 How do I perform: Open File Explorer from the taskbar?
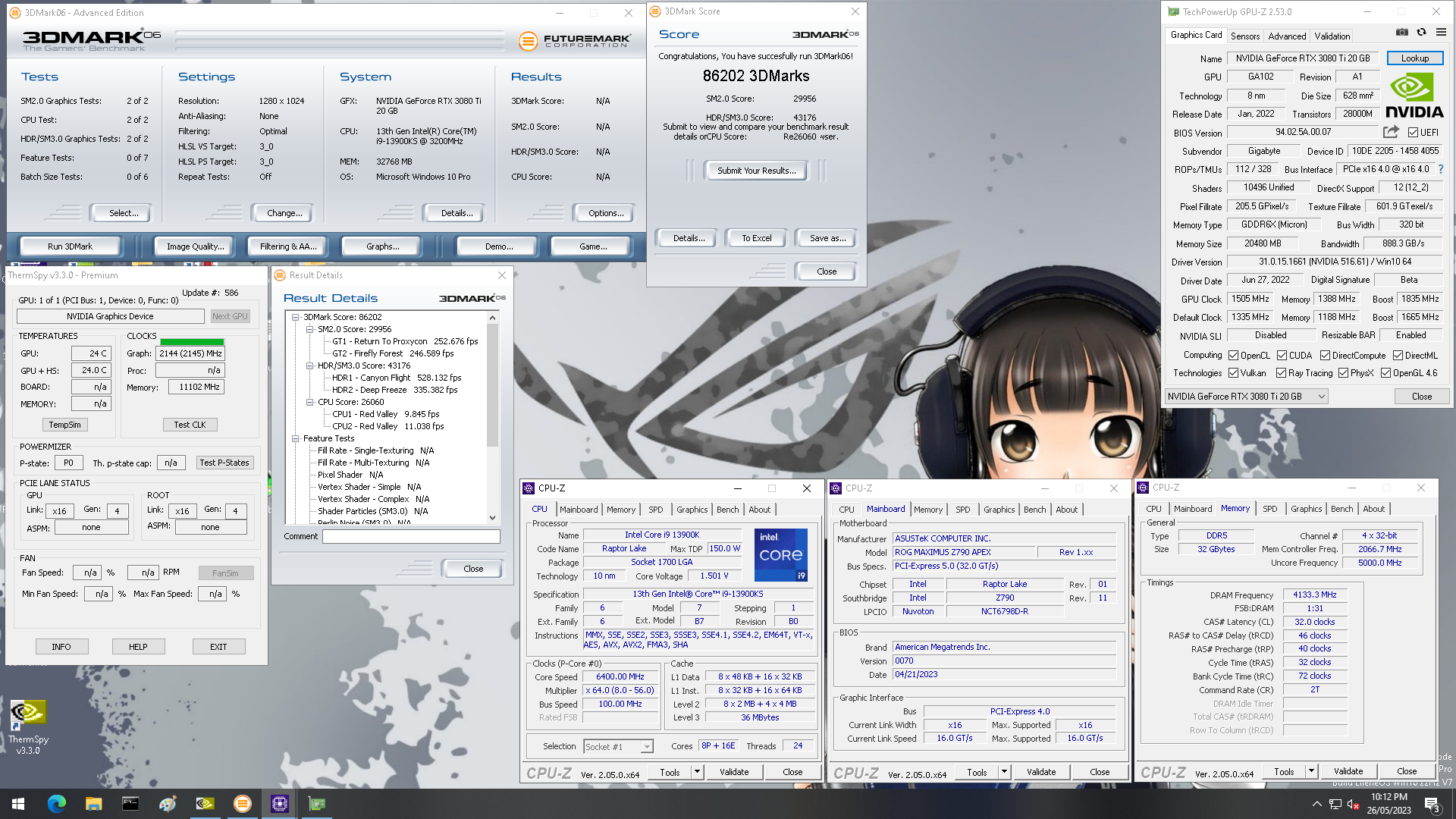(x=93, y=804)
